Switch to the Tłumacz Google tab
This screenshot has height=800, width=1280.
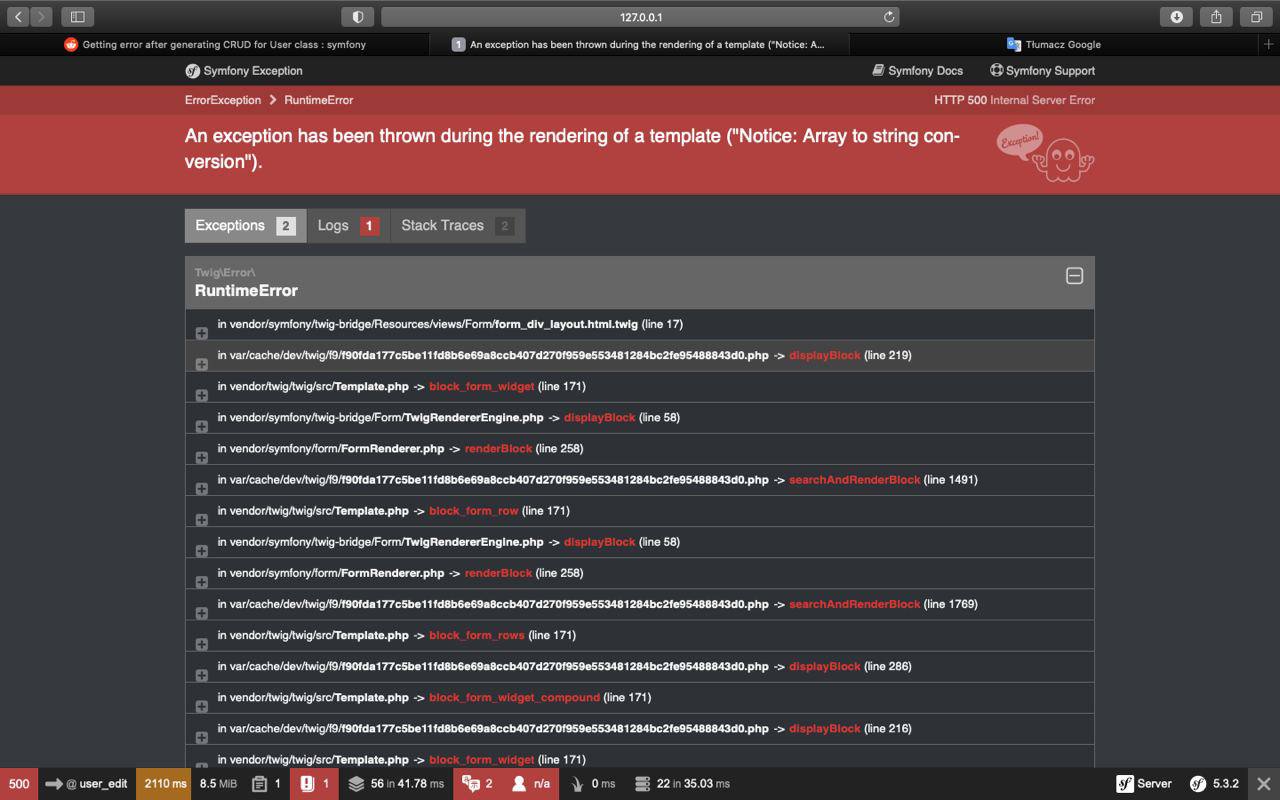[x=1054, y=44]
